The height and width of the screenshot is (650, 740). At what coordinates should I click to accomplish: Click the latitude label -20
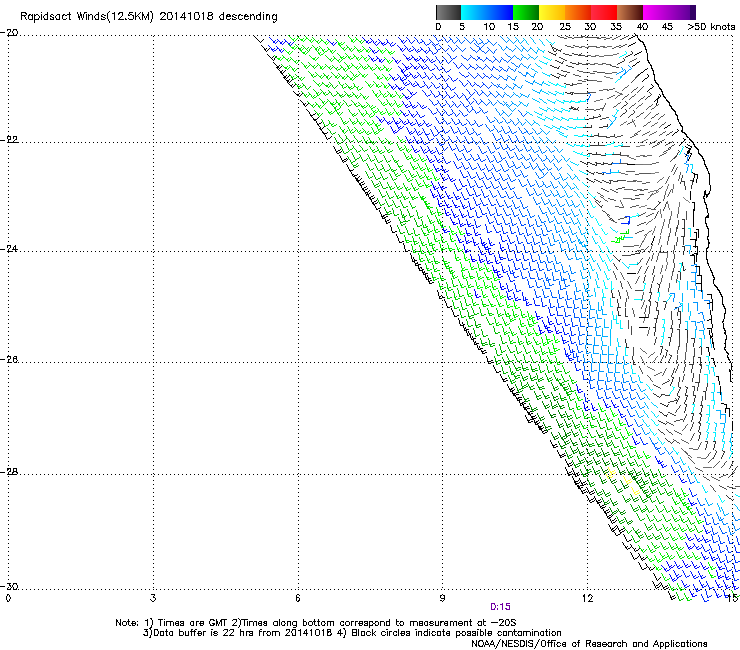coord(9,33)
